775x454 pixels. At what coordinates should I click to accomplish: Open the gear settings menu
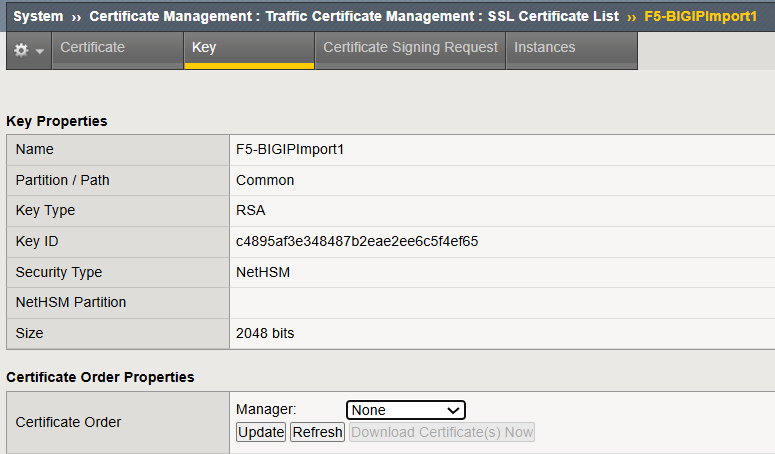pos(29,50)
